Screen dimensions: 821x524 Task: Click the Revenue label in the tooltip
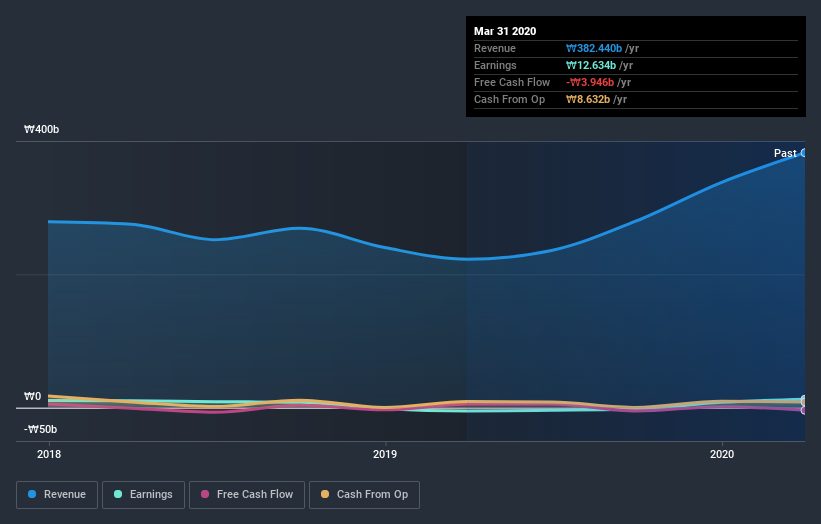(495, 48)
